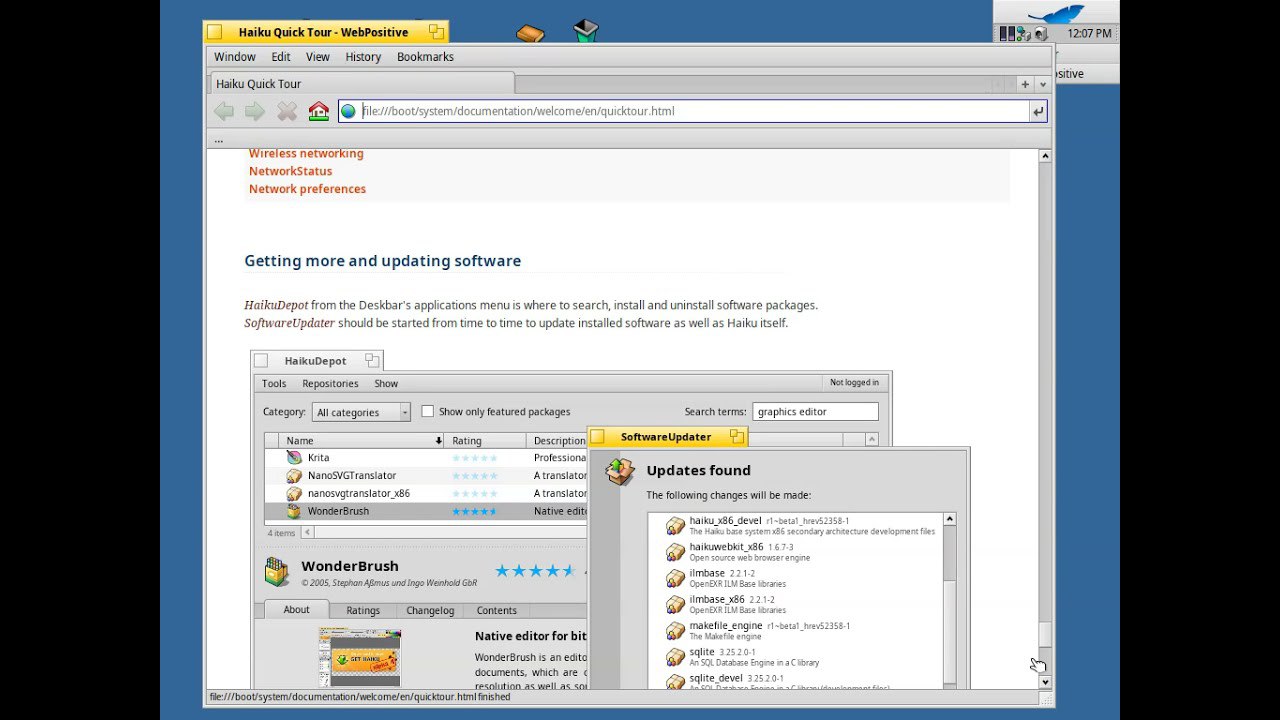Click the zoom box on WebPositive title tab
1280x720 pixels.
pos(436,32)
